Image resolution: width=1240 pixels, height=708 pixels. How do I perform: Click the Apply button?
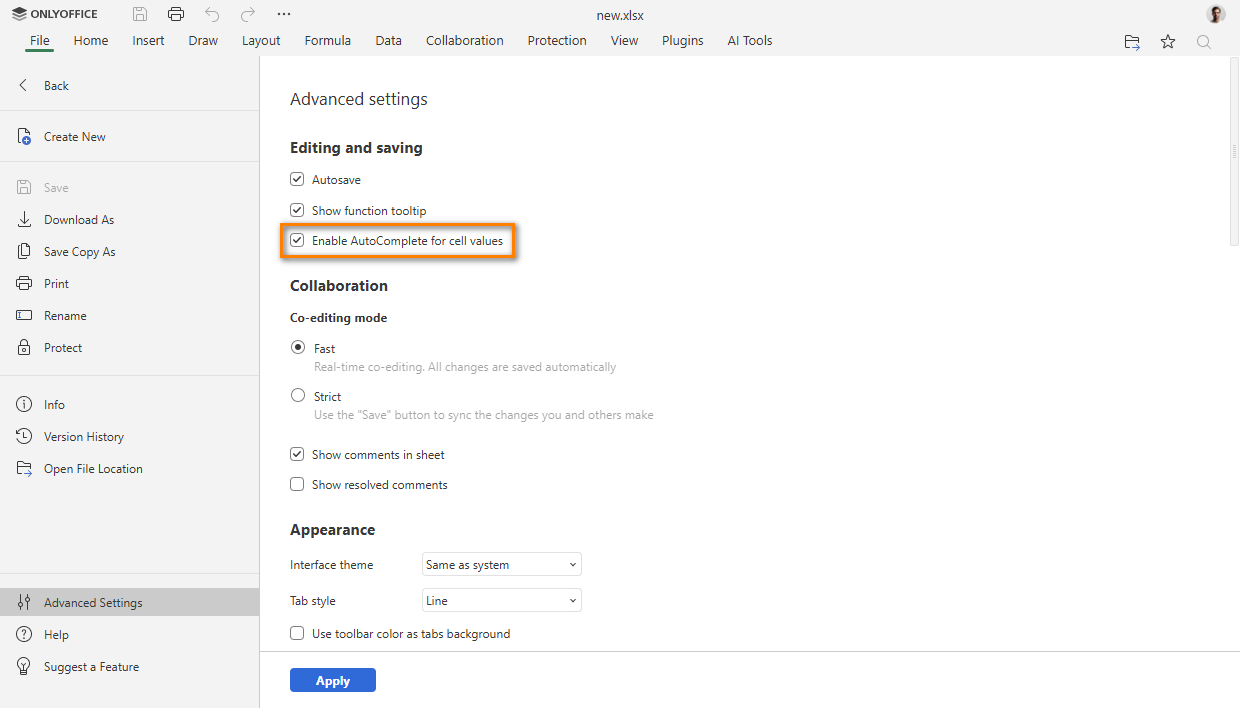(333, 681)
